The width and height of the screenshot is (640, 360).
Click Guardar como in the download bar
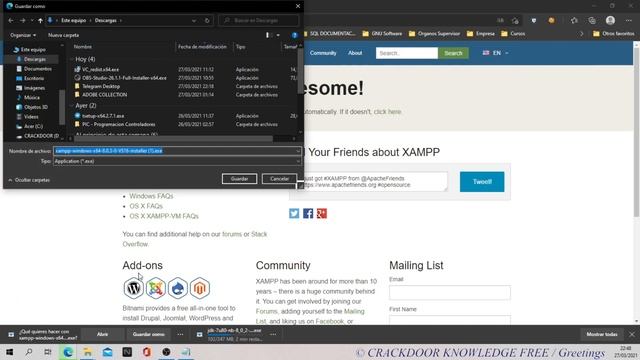(x=149, y=334)
